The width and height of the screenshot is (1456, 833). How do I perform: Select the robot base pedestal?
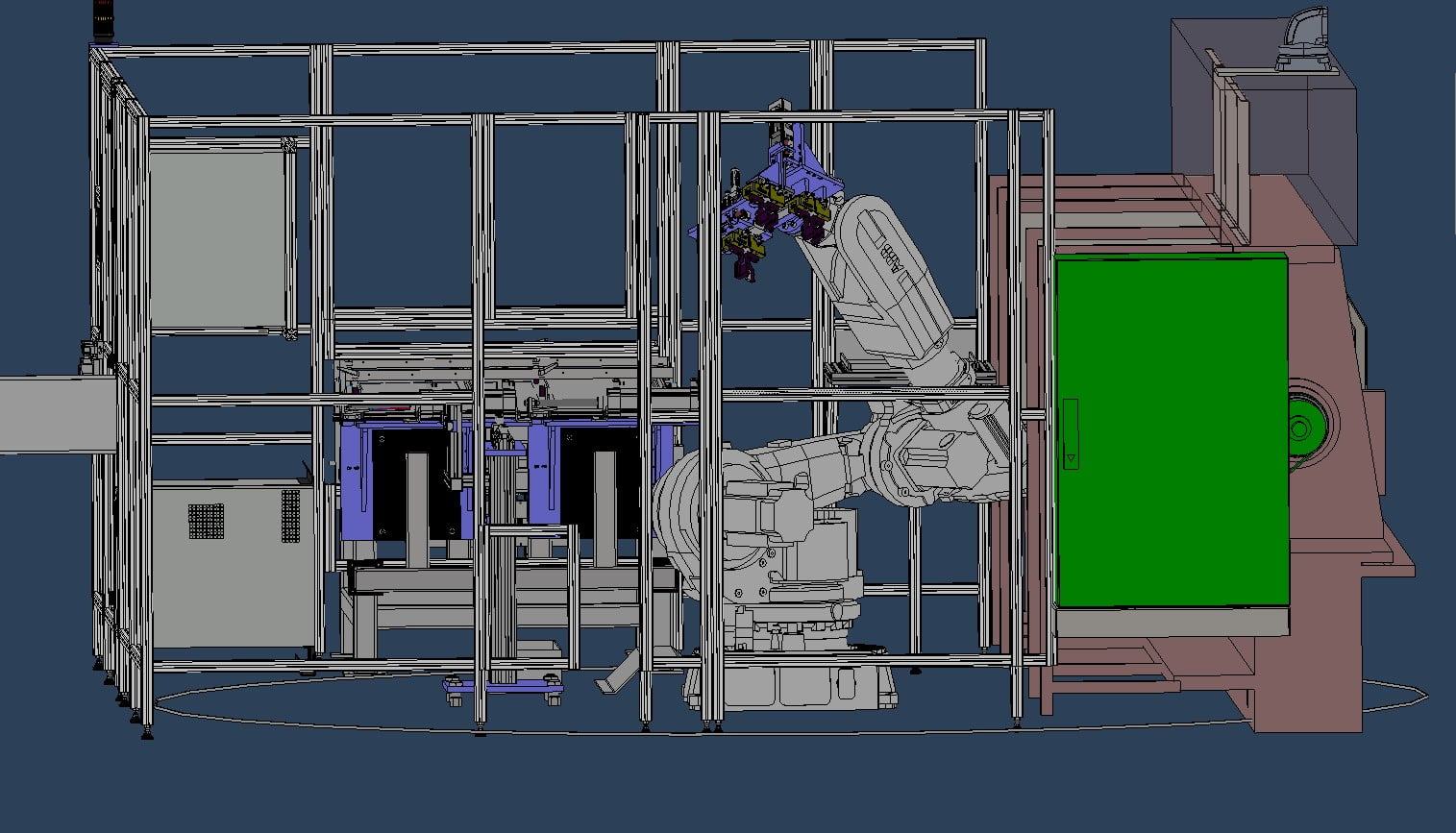click(790, 683)
